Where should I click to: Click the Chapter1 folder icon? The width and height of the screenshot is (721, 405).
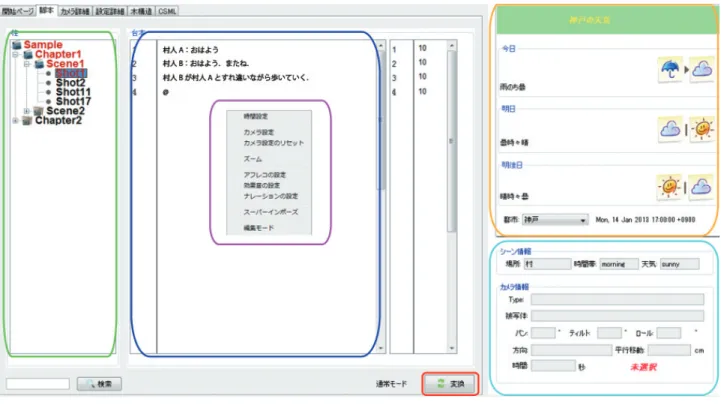[x=29, y=54]
